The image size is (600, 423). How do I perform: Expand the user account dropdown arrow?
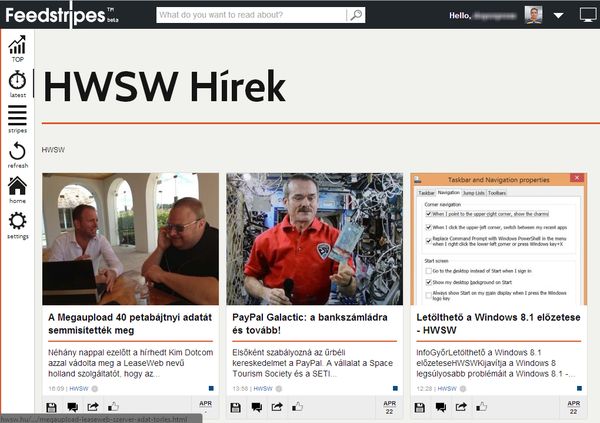pos(559,16)
